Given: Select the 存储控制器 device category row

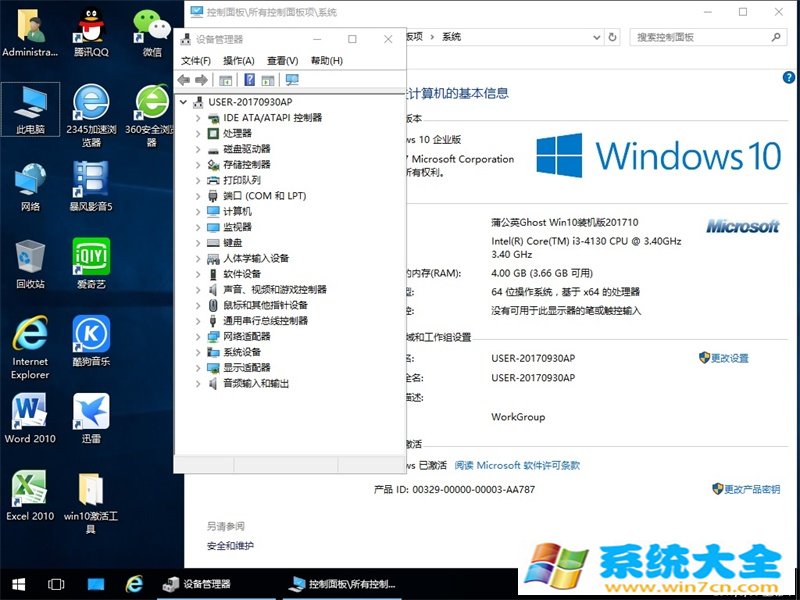Looking at the screenshot, I should click(x=239, y=165).
